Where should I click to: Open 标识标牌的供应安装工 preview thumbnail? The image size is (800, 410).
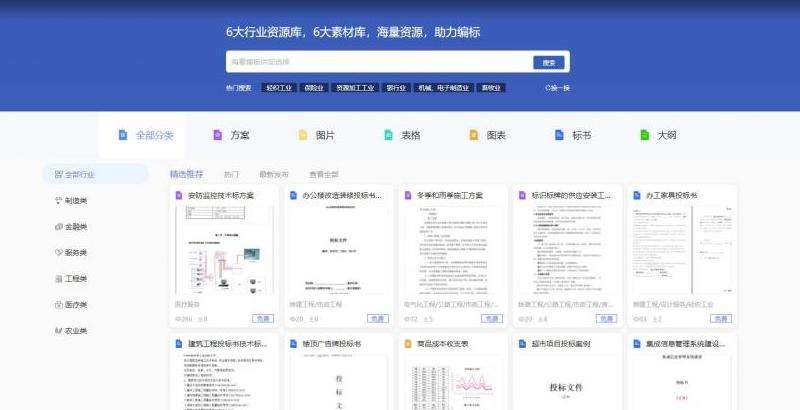click(568, 249)
